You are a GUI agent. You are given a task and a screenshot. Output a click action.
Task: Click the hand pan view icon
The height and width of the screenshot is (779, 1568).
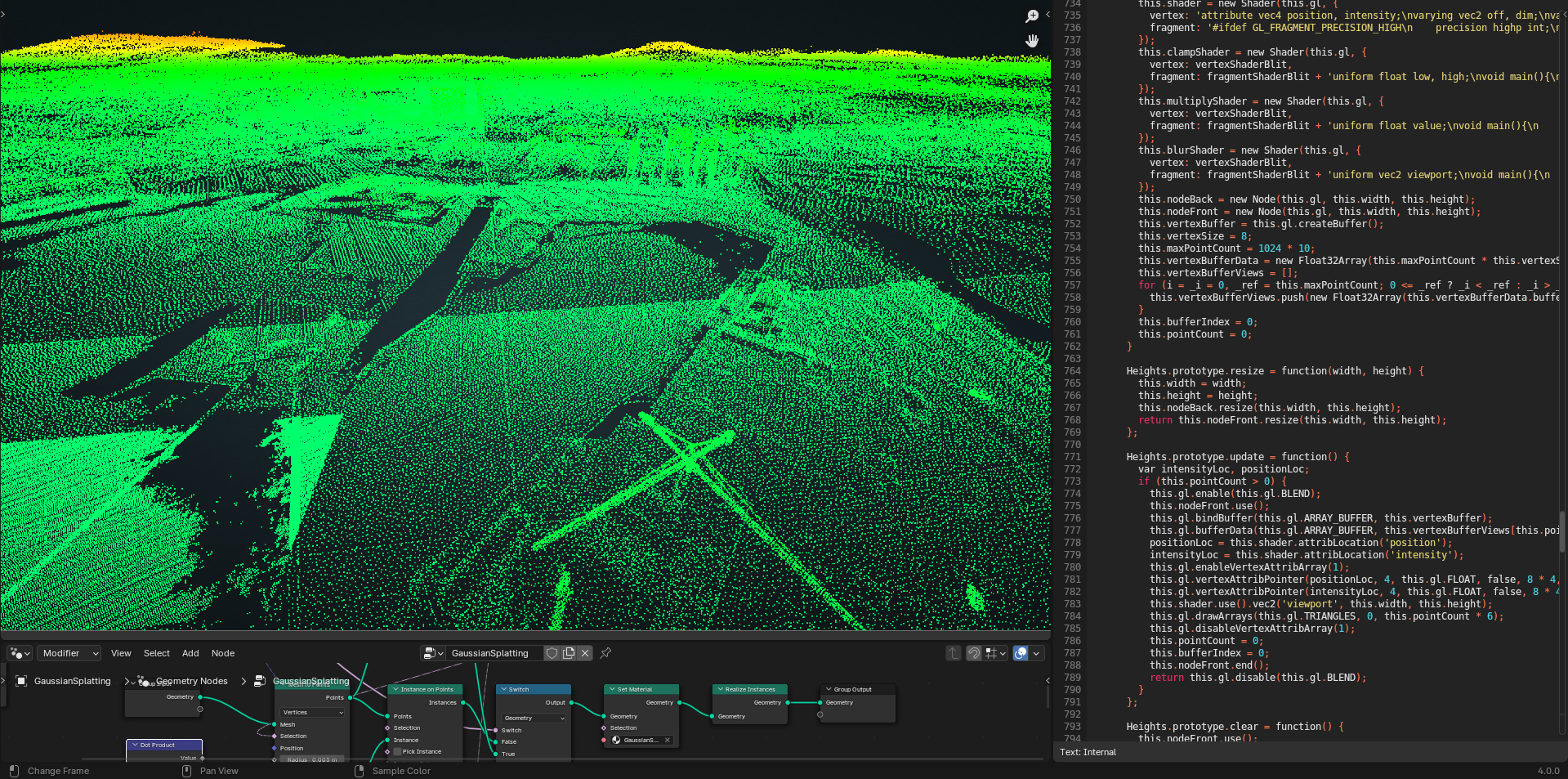(x=1032, y=41)
